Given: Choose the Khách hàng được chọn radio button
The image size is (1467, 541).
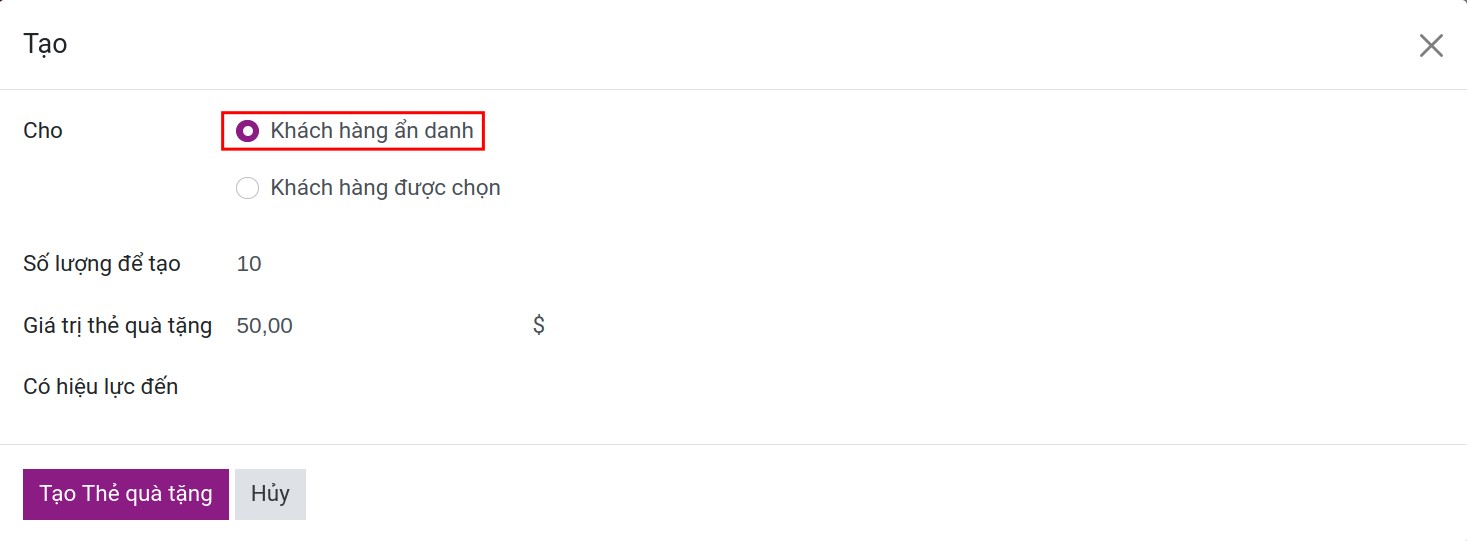Looking at the screenshot, I should tap(247, 188).
